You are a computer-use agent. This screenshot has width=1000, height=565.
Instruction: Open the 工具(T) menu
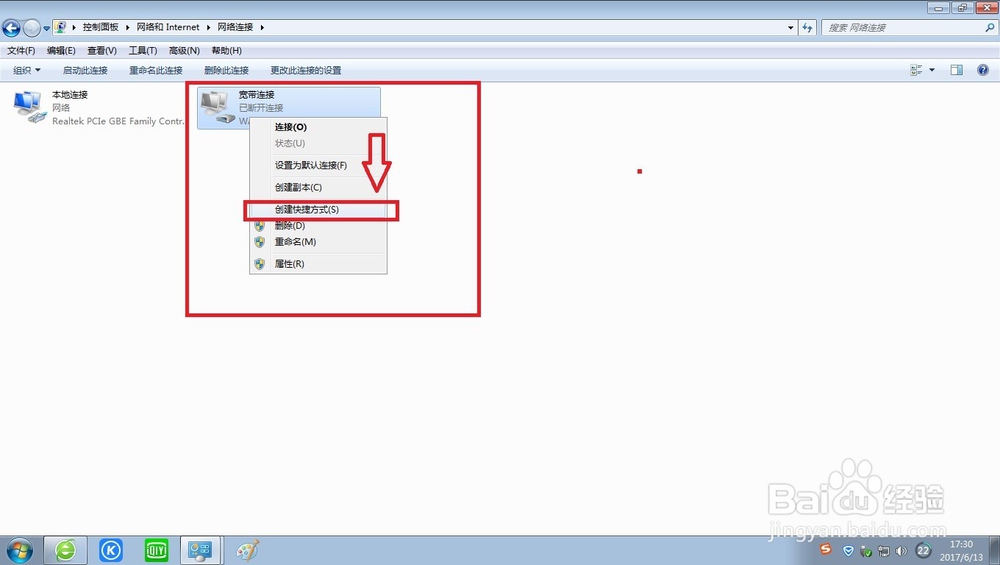[143, 50]
